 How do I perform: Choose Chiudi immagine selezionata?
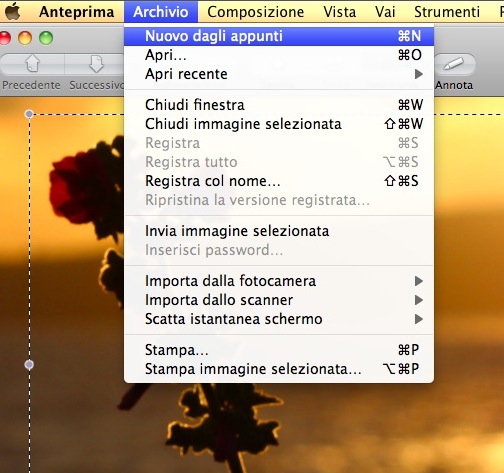279,124
